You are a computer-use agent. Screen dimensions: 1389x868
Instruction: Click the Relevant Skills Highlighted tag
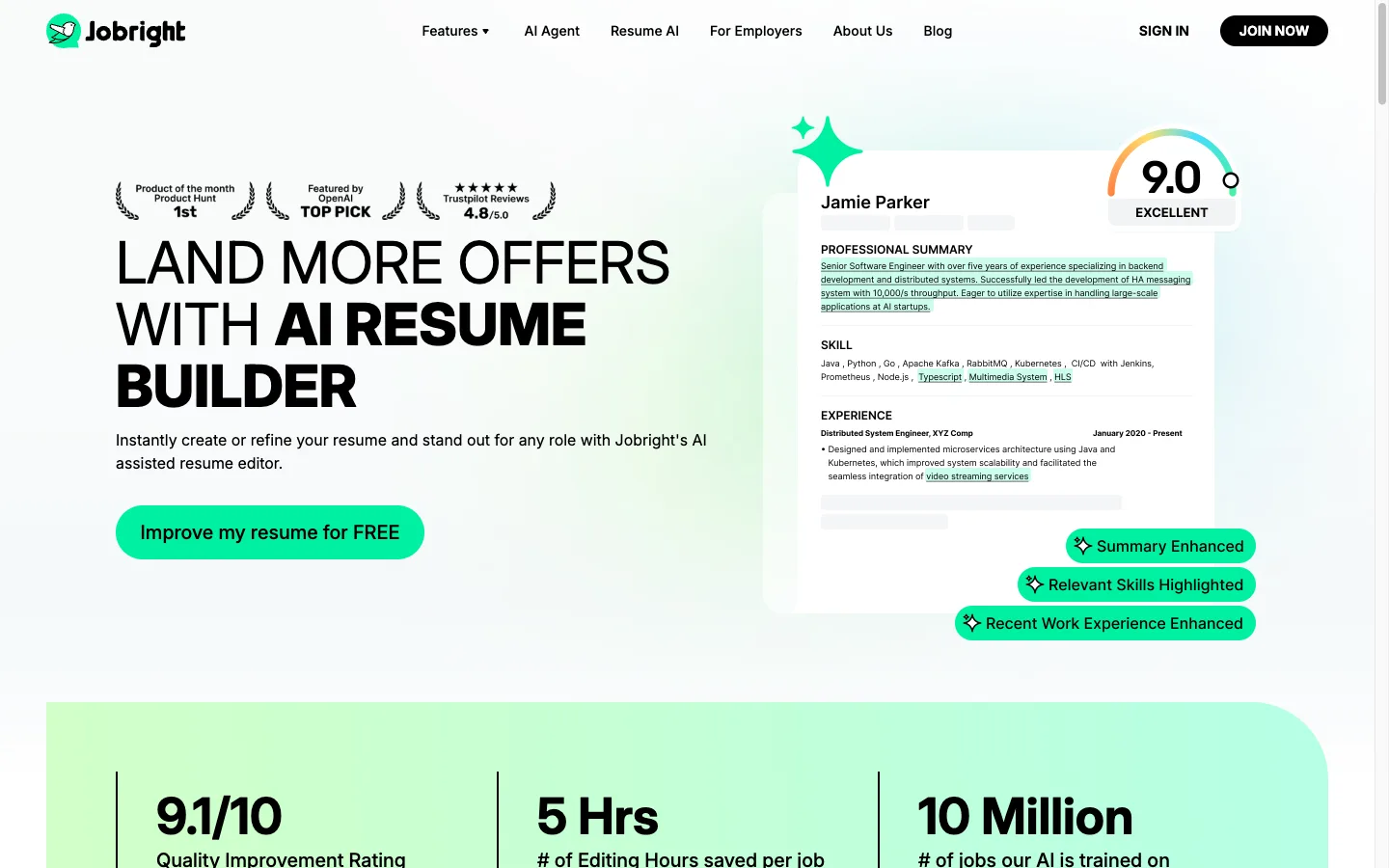click(x=1136, y=584)
